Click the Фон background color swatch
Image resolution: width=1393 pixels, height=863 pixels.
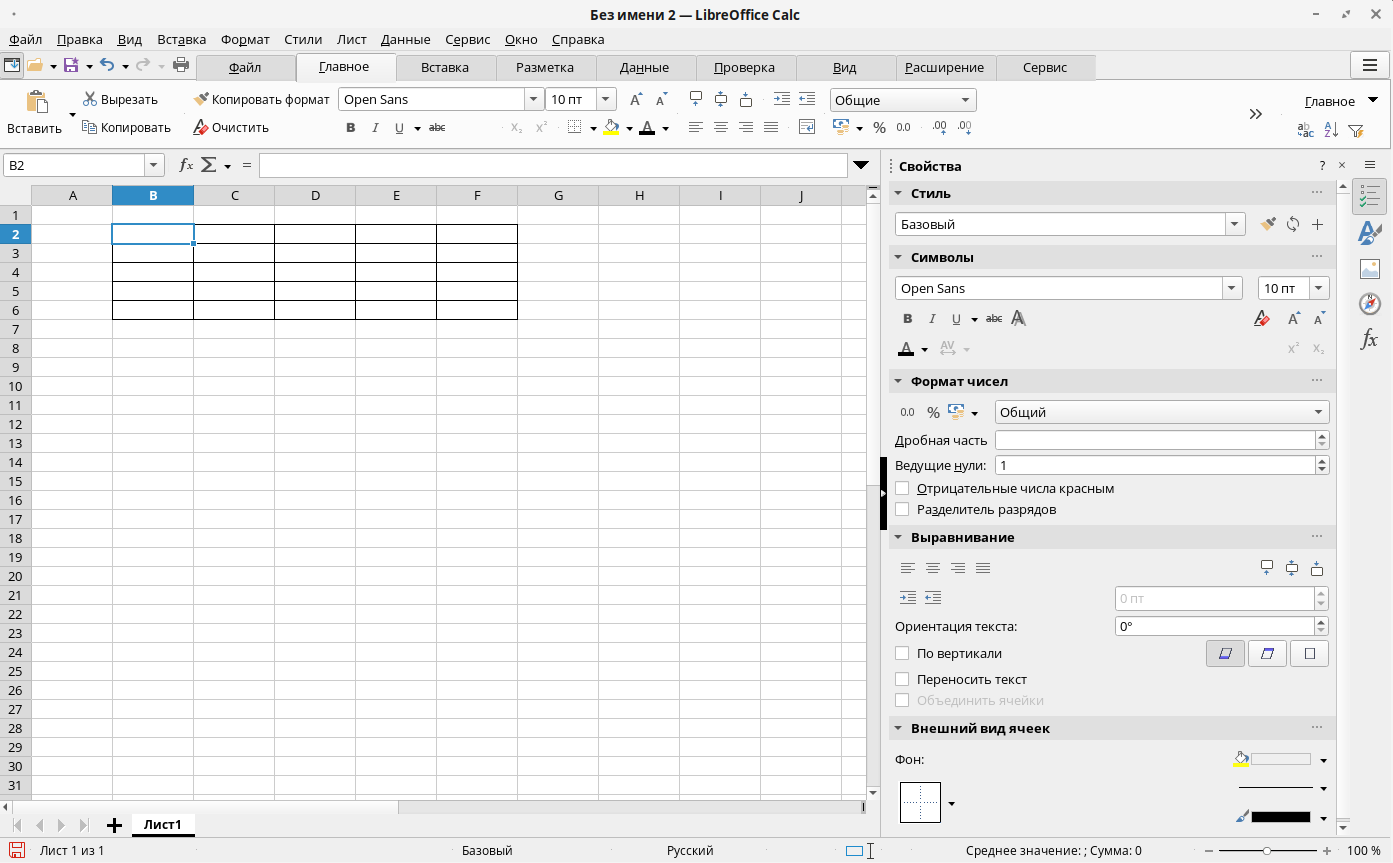1280,760
